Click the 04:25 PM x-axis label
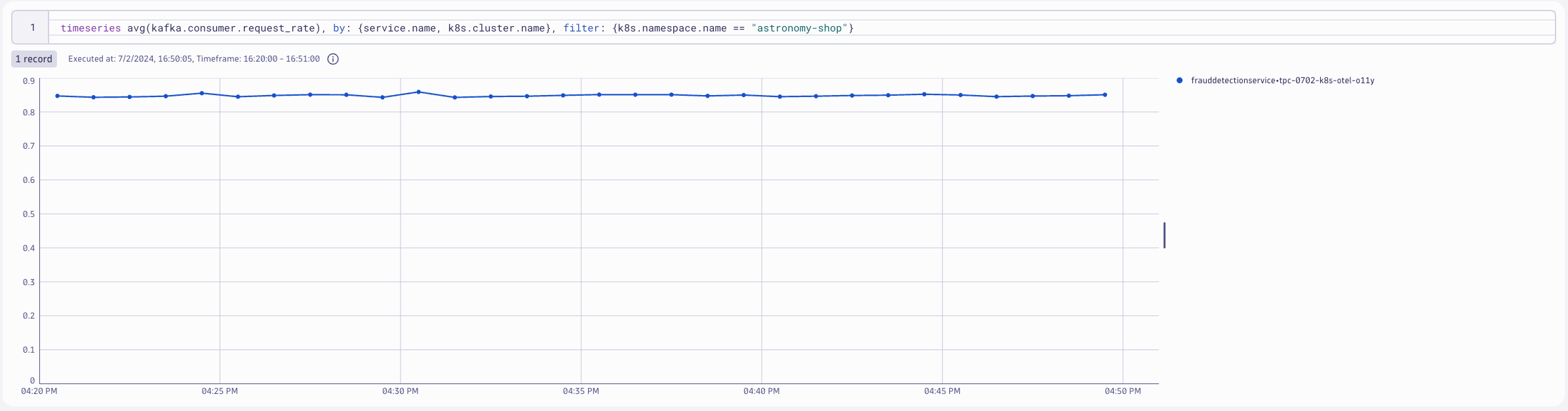The height and width of the screenshot is (411, 1568). point(220,391)
